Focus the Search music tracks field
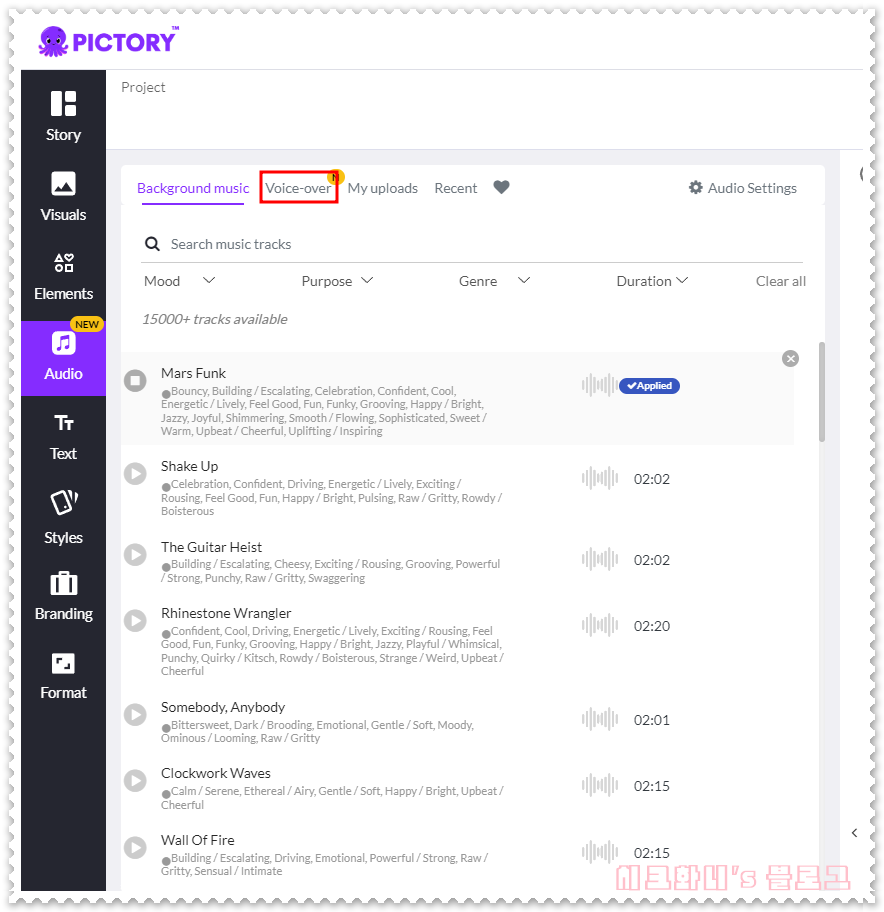884x912 pixels. [472, 244]
